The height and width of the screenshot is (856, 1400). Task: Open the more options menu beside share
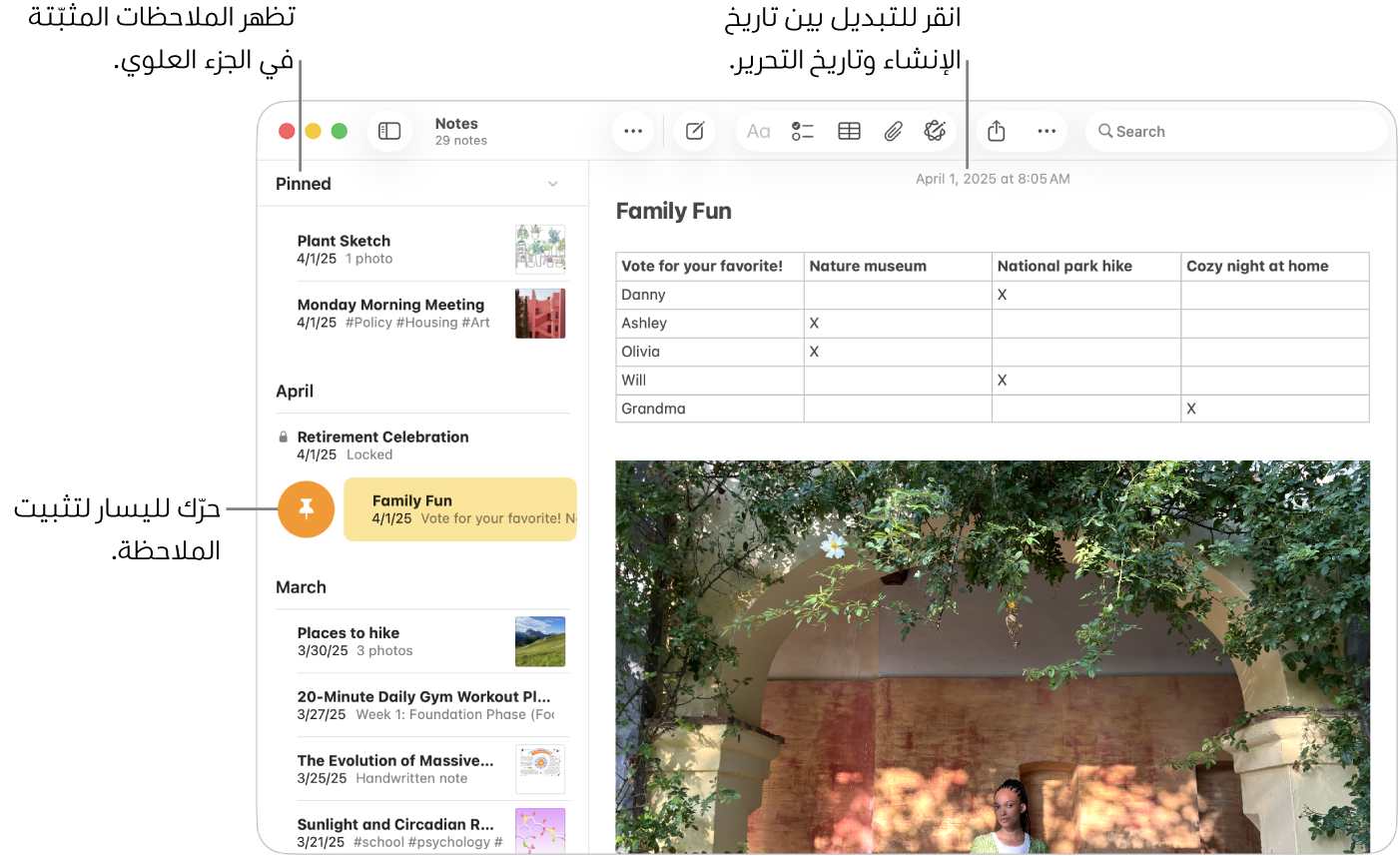click(1046, 131)
